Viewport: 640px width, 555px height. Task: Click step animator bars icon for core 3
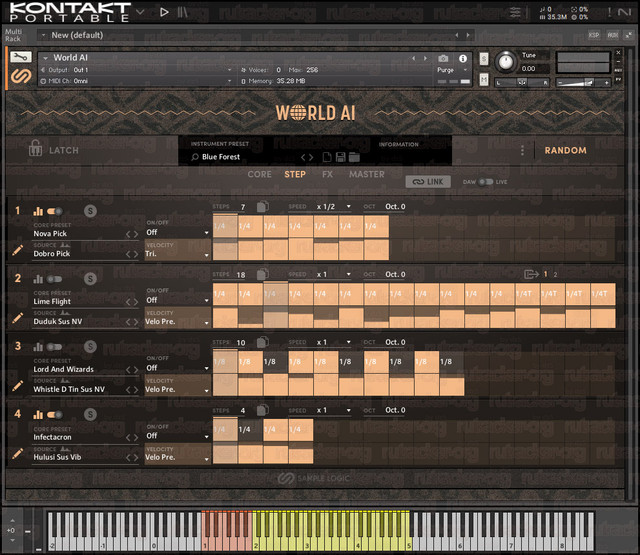[38, 347]
